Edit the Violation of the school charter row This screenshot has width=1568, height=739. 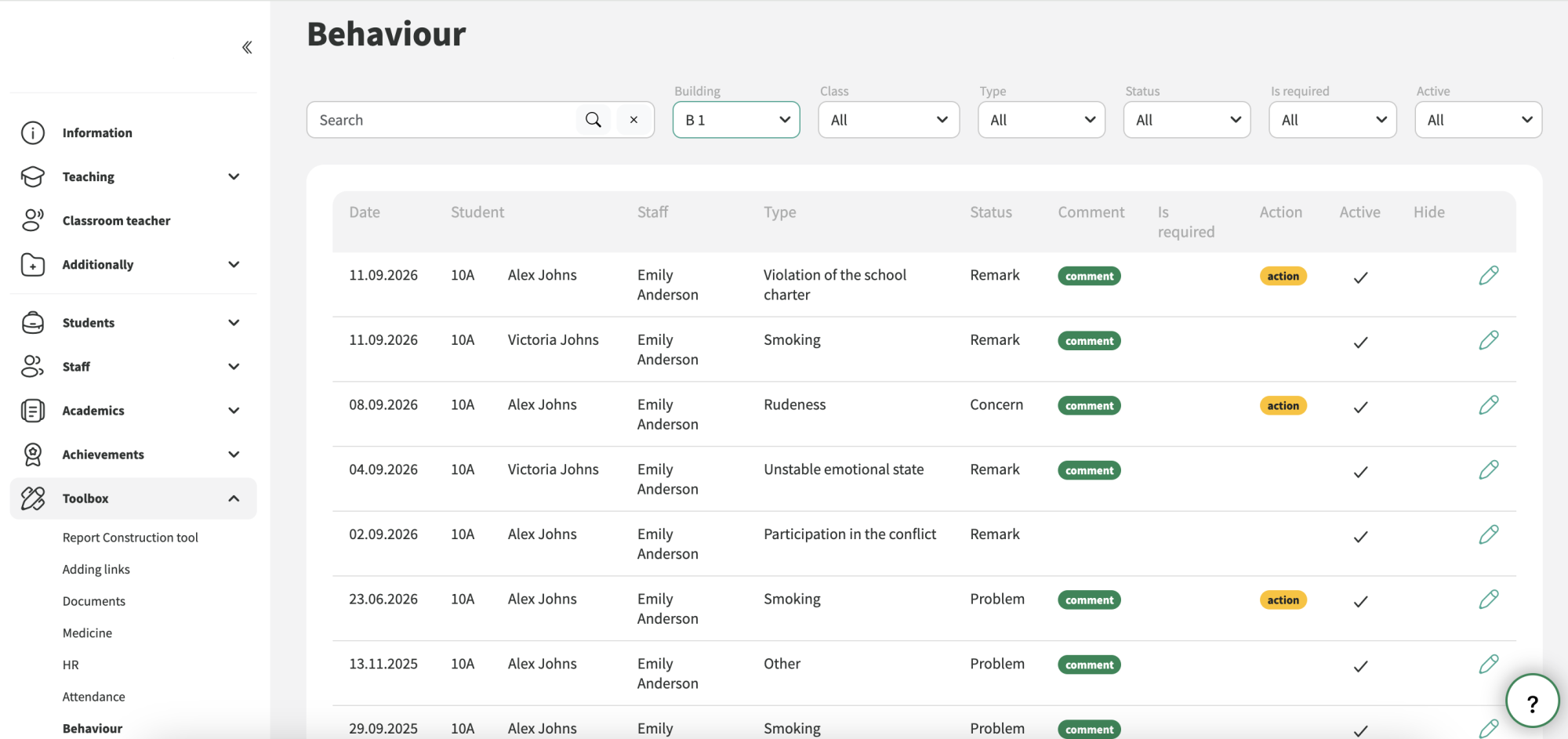coord(1488,276)
